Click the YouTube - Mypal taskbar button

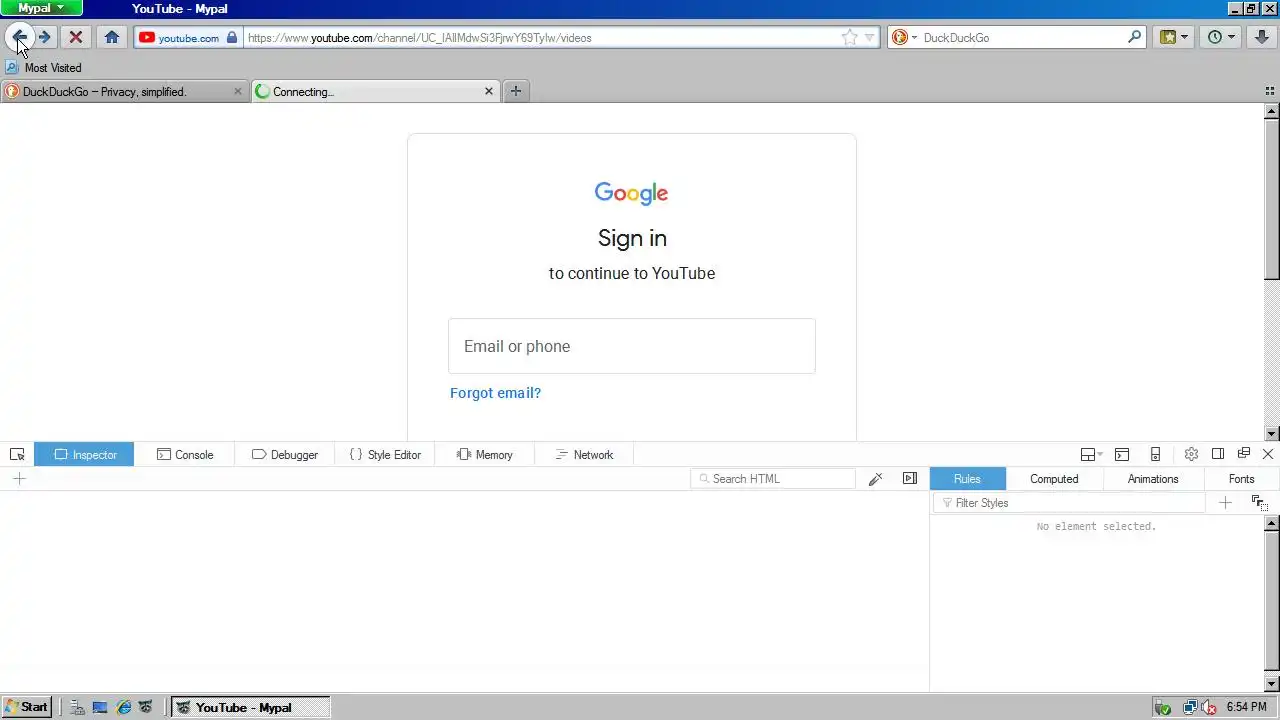250,707
